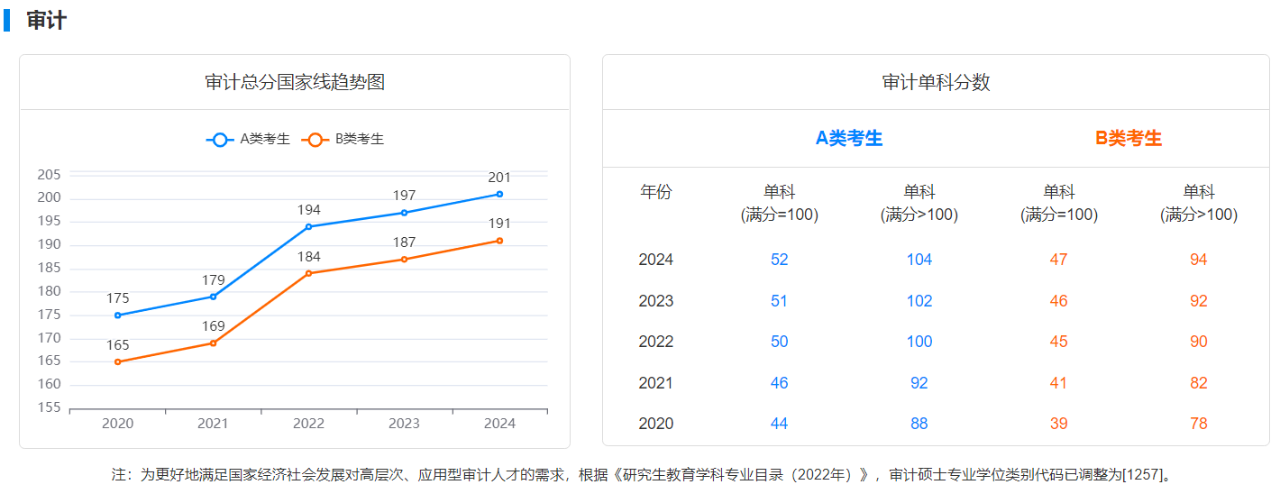Viewport: 1280px width, 489px height.
Task: Select the blue 2022 marker labeled 194
Action: tap(308, 226)
